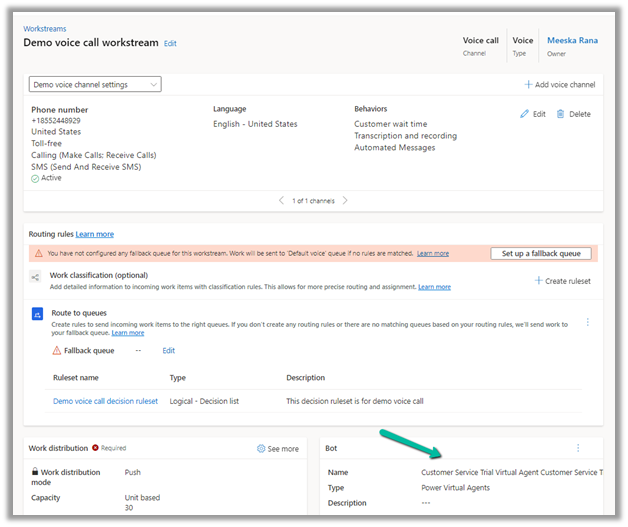Open the Bot section more options menu
628x527 pixels.
(x=578, y=448)
